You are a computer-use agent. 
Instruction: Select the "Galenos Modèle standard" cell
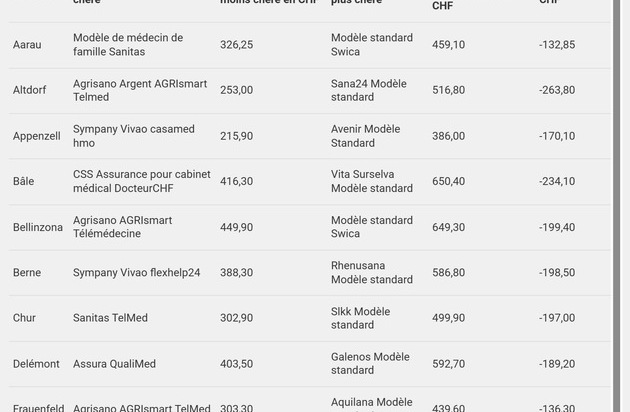370,364
